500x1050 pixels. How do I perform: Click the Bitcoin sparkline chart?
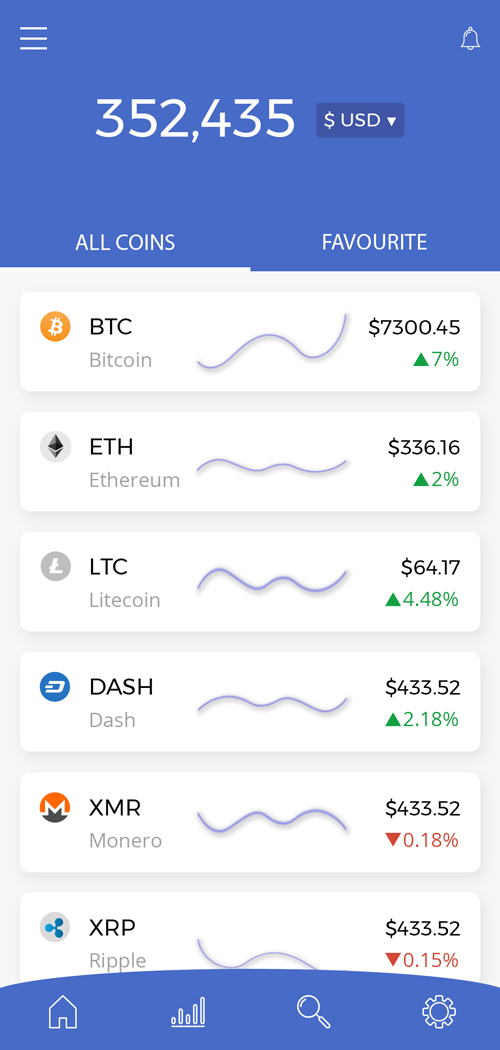click(x=272, y=341)
